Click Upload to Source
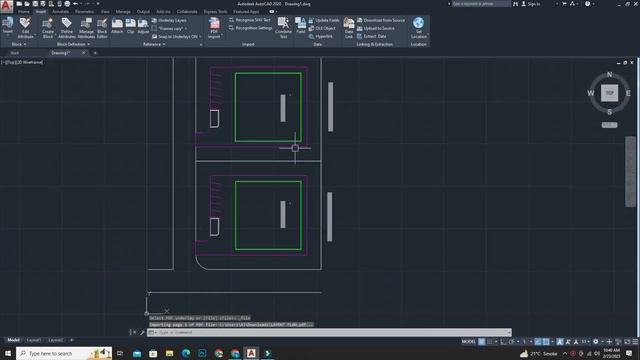640x360 pixels. (376, 28)
